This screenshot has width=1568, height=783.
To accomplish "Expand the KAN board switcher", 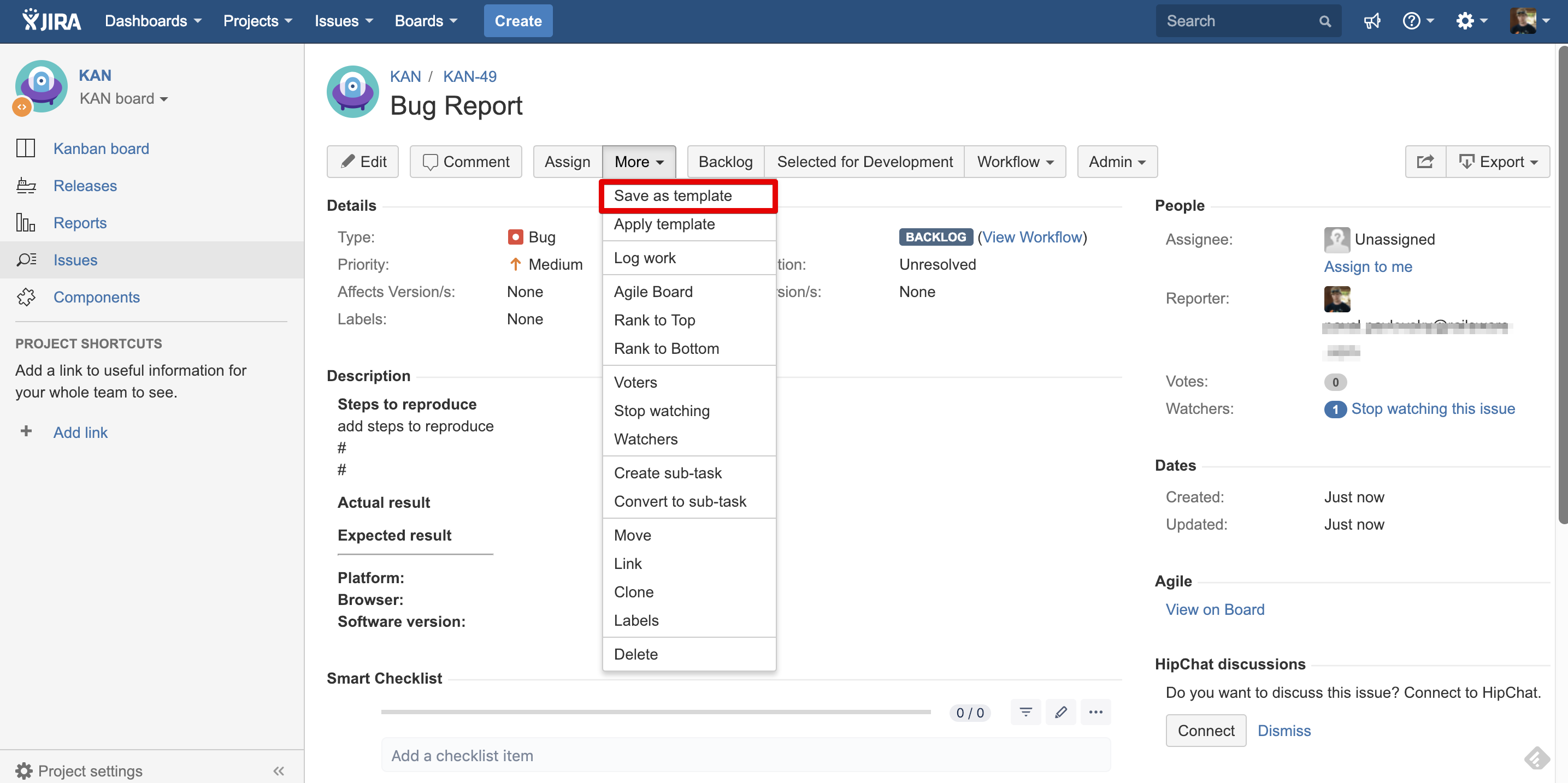I will coord(124,99).
